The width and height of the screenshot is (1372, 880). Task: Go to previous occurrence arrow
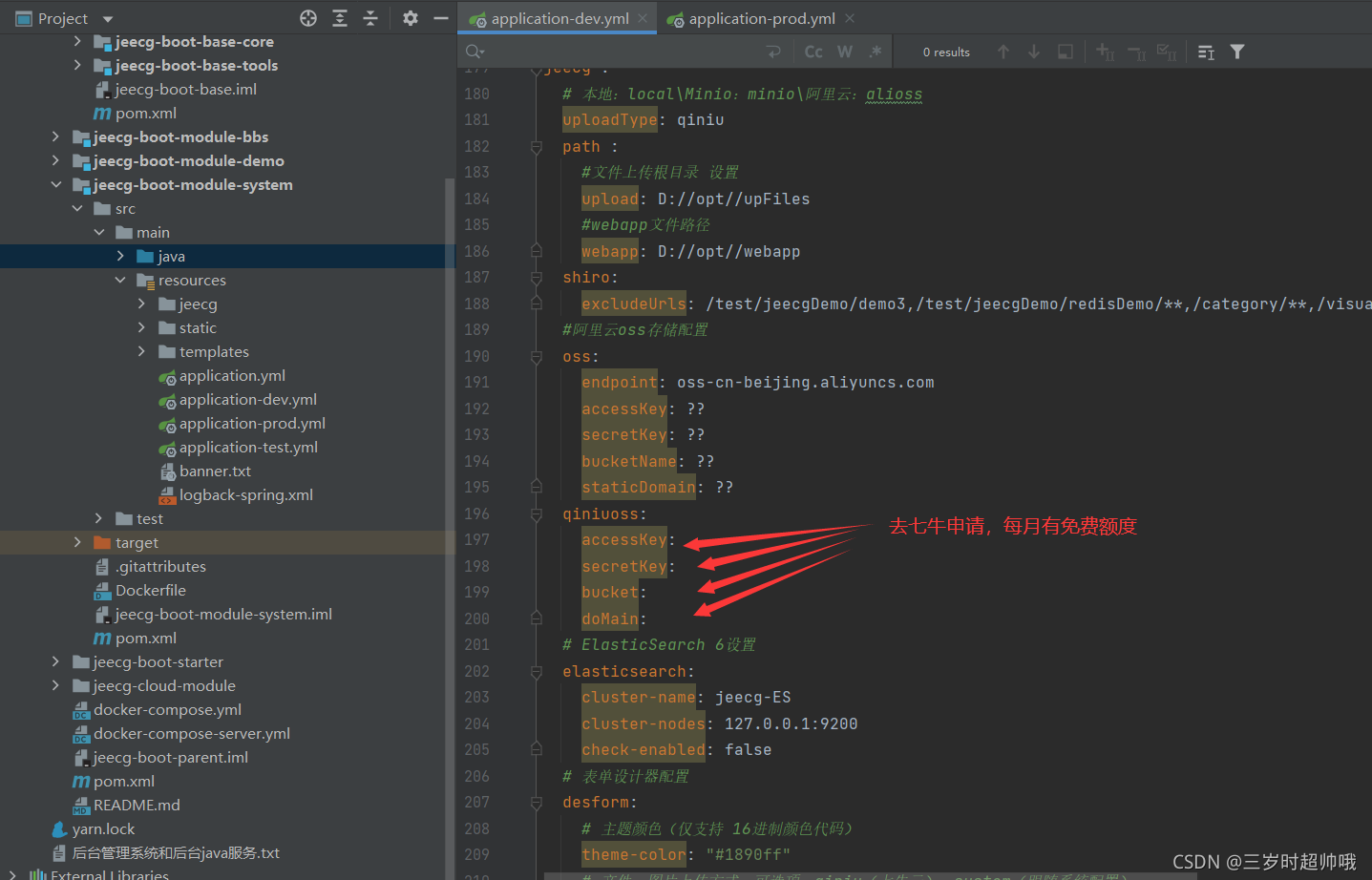(1003, 52)
